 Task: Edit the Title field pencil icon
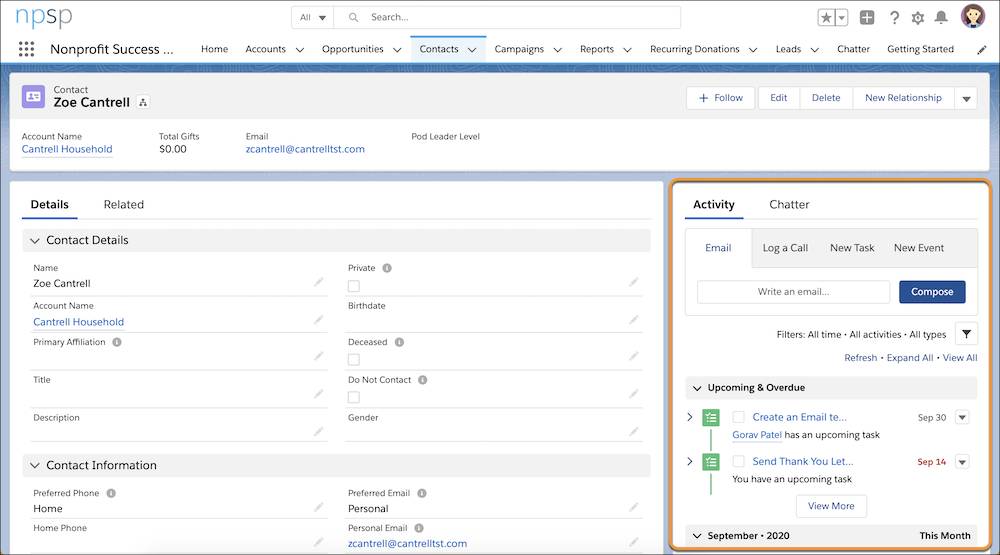coord(318,394)
